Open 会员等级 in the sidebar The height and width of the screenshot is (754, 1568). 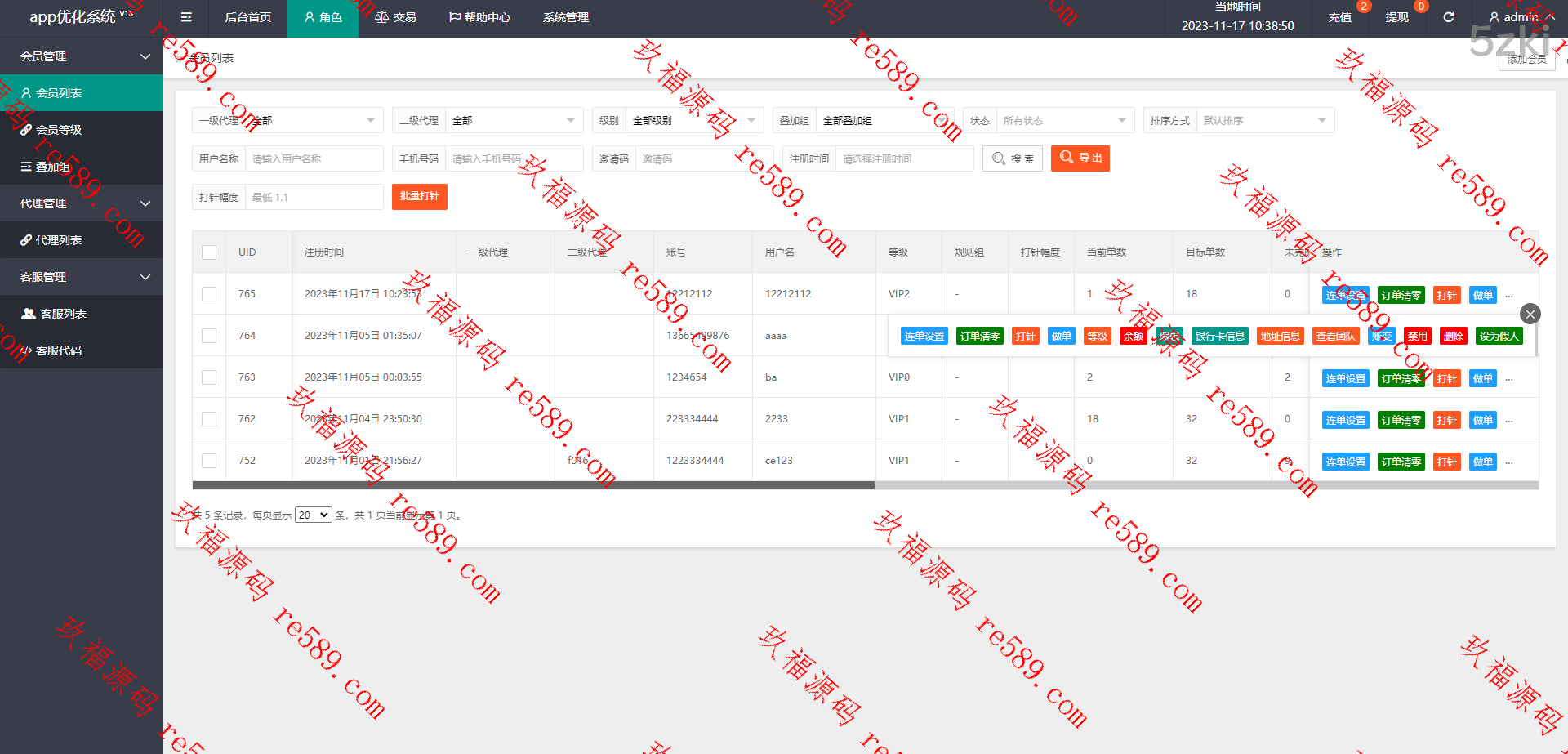(58, 130)
